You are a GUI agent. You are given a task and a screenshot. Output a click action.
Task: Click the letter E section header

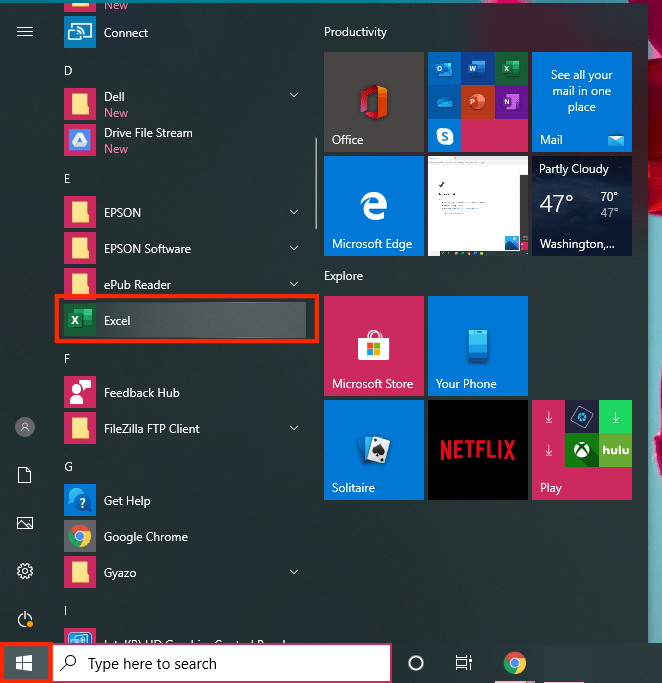point(67,179)
